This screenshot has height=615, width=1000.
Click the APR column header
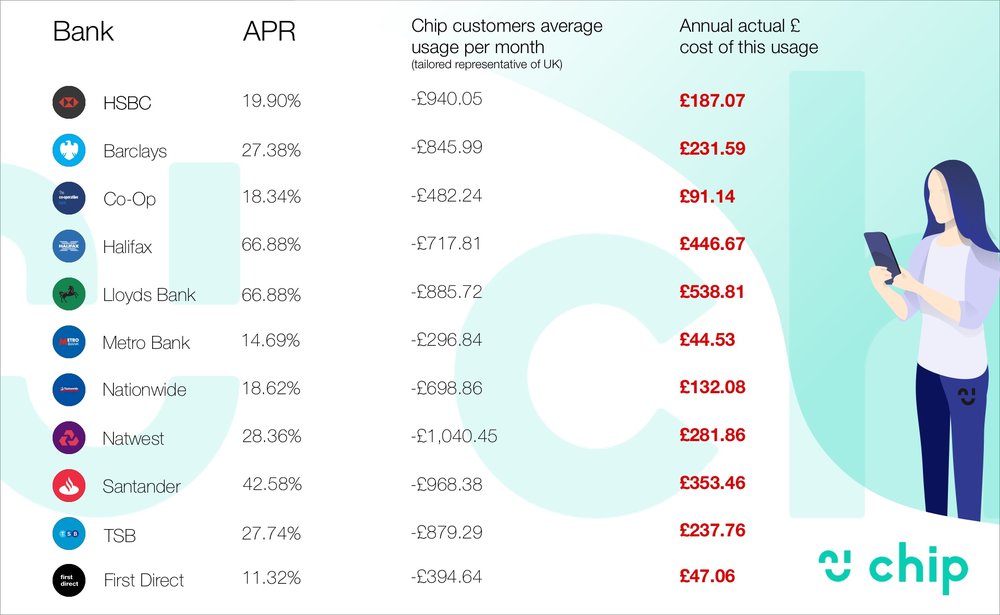[x=269, y=31]
